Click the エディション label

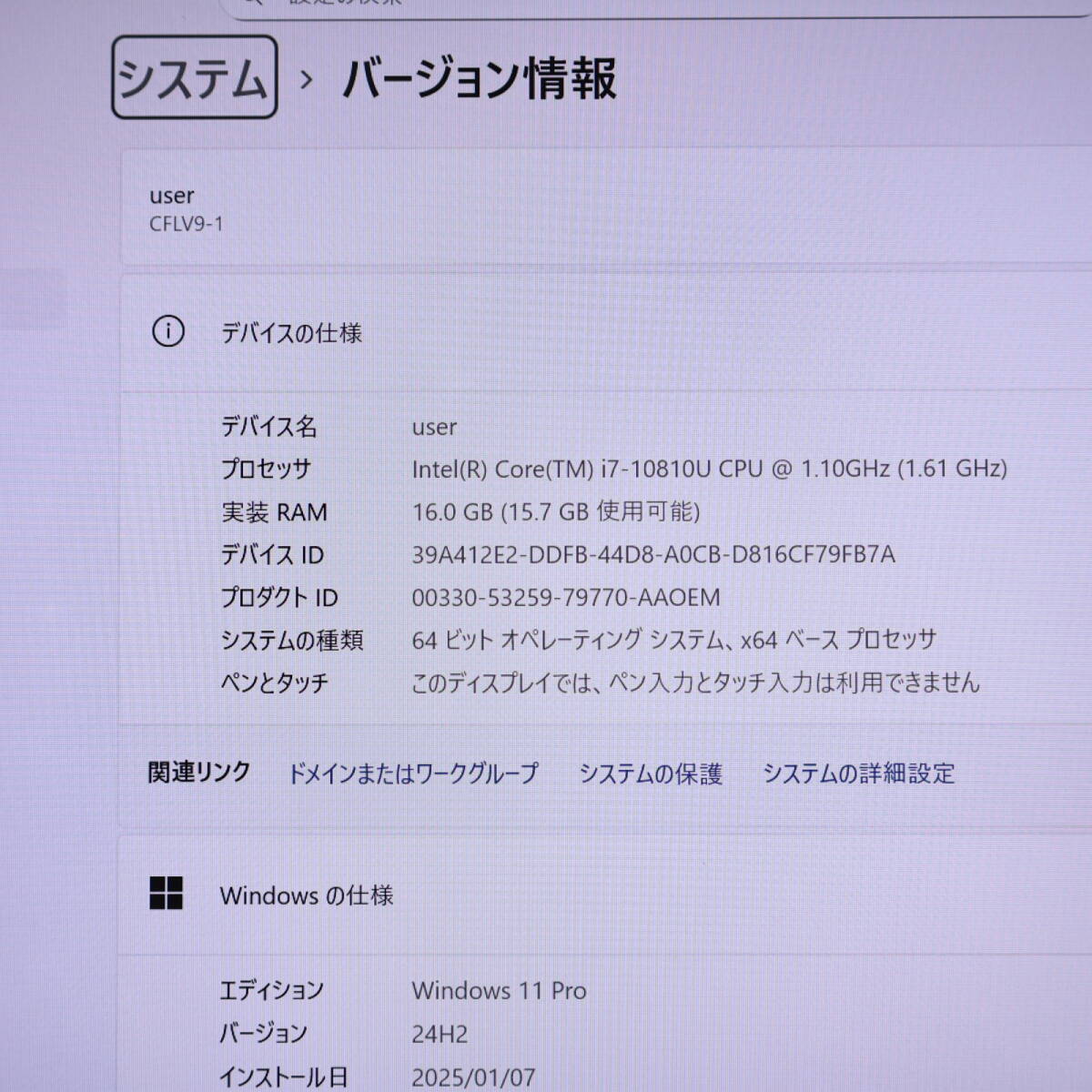click(x=271, y=990)
